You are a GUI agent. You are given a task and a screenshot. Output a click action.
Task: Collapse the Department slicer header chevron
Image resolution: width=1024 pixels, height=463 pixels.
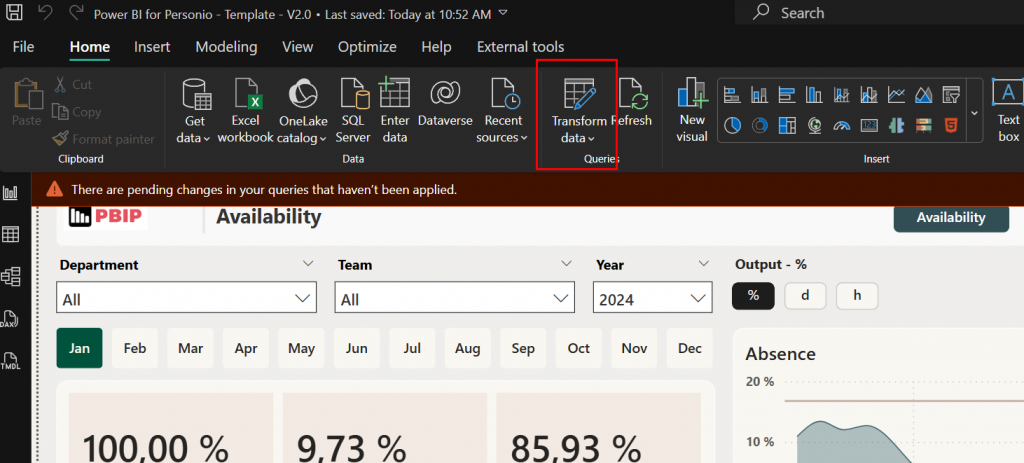point(309,264)
